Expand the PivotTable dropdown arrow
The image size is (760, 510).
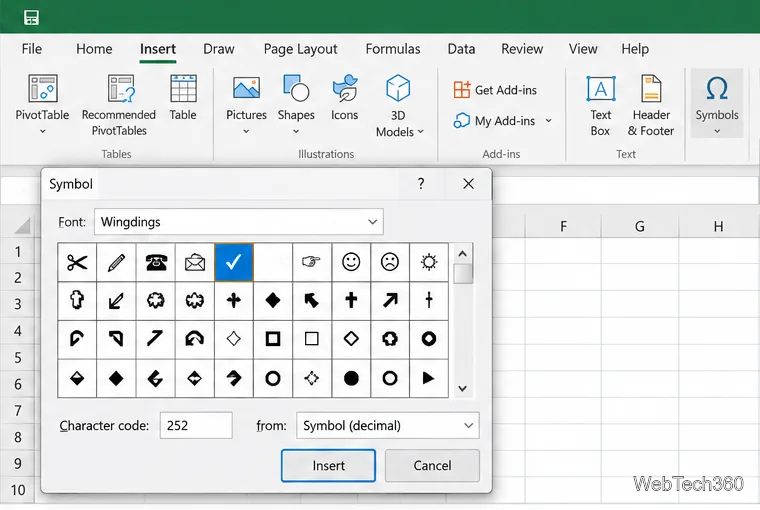(x=42, y=131)
